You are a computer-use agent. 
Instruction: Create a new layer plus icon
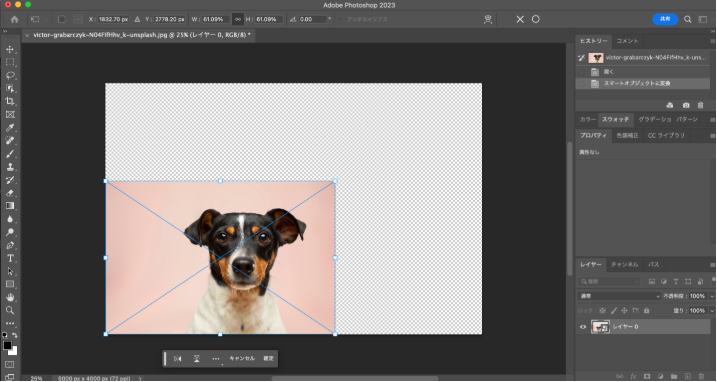(x=687, y=377)
